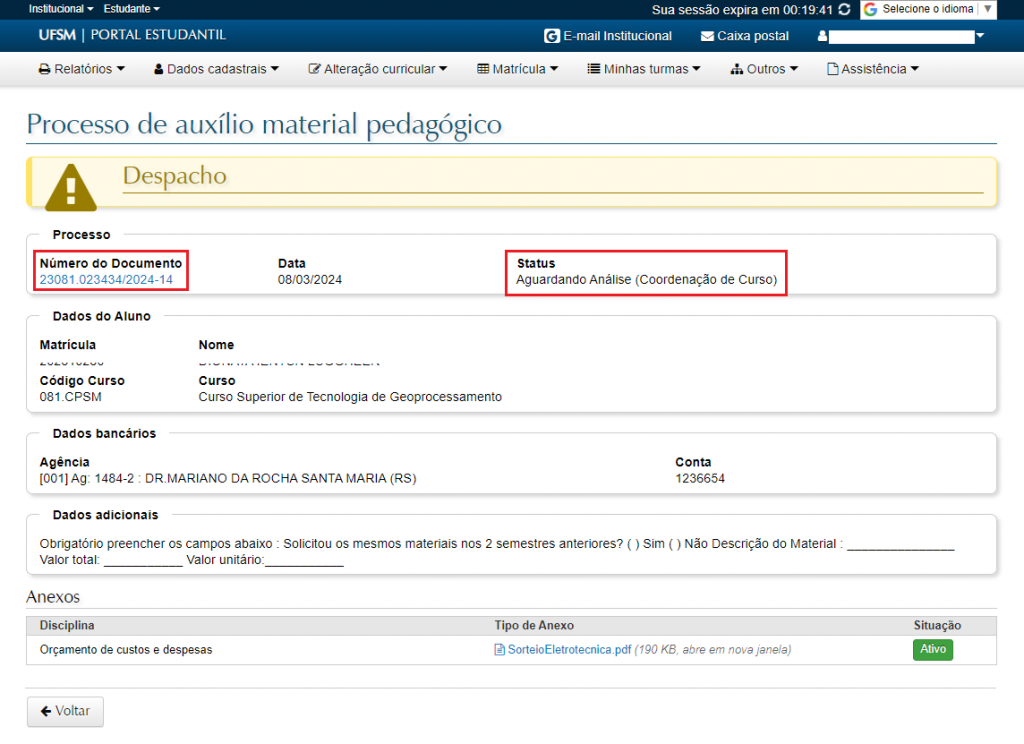Open the Estudante dropdown
The width and height of the screenshot is (1024, 744).
point(131,8)
